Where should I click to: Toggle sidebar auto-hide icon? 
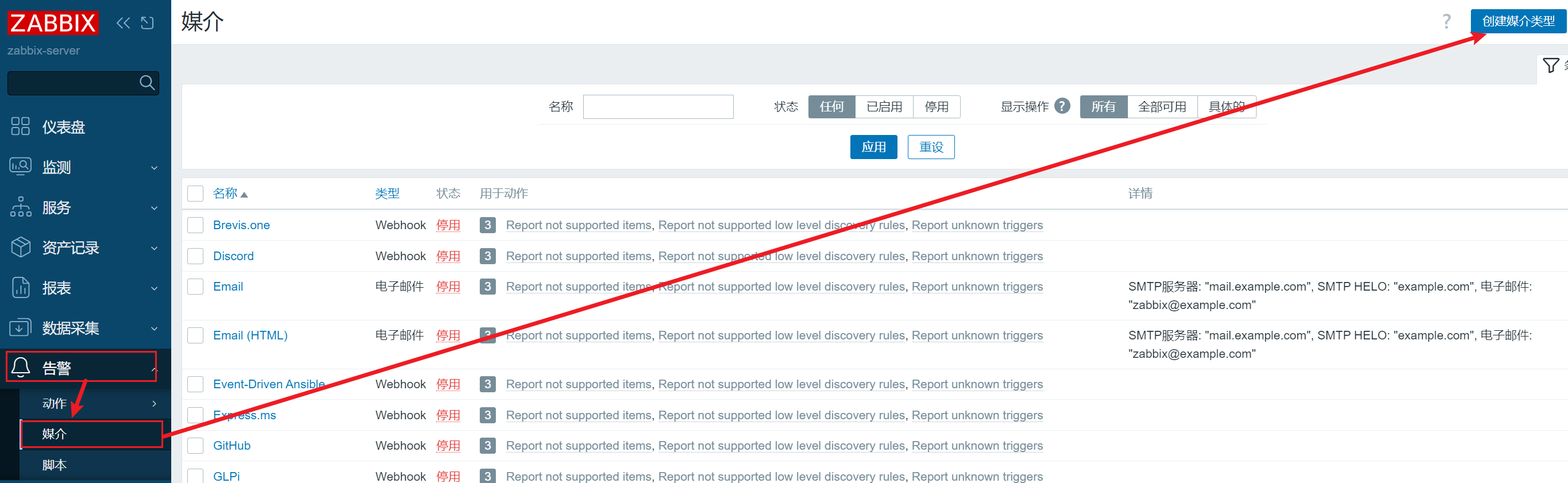147,23
